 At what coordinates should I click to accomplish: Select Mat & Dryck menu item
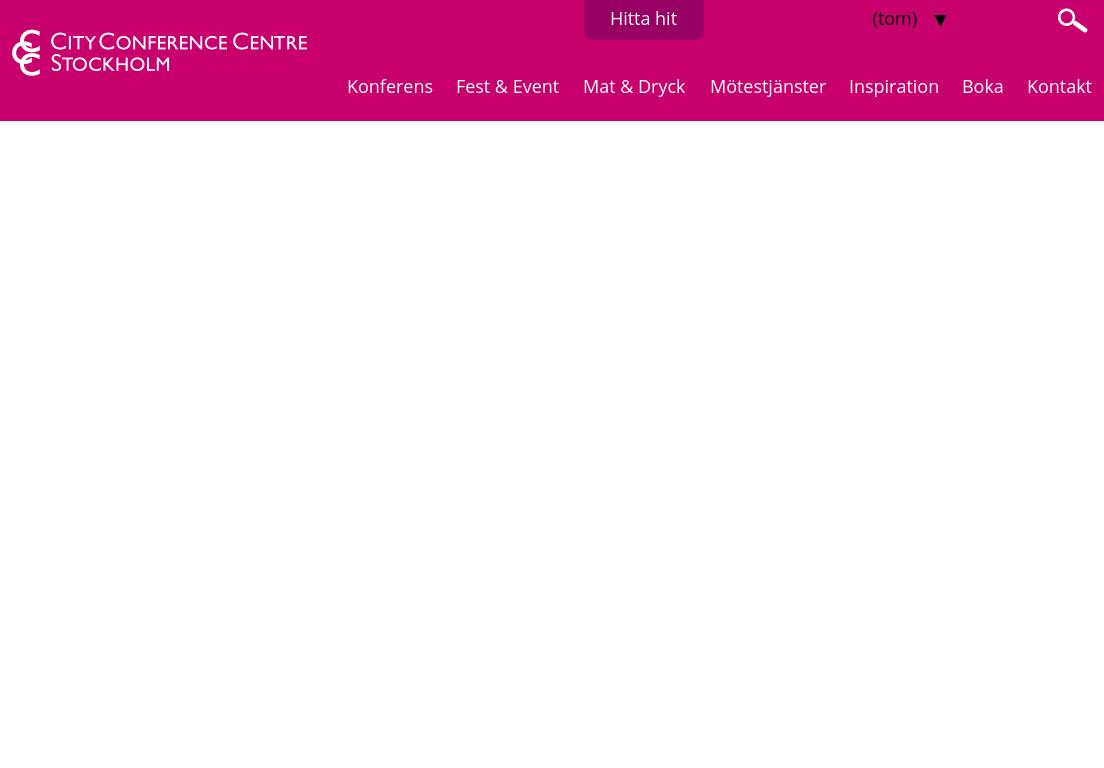tap(634, 87)
